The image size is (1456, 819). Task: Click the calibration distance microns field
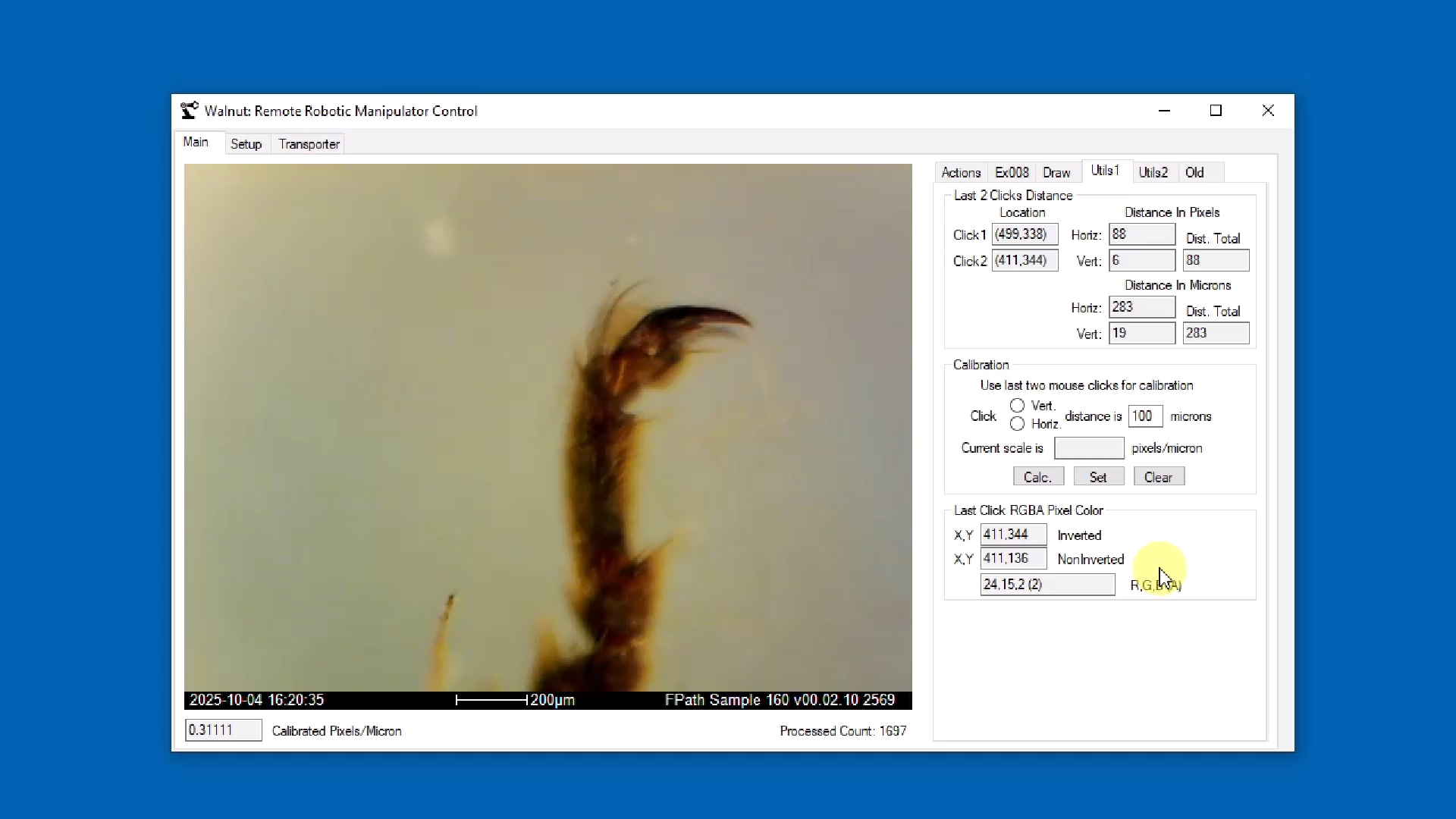(1144, 416)
